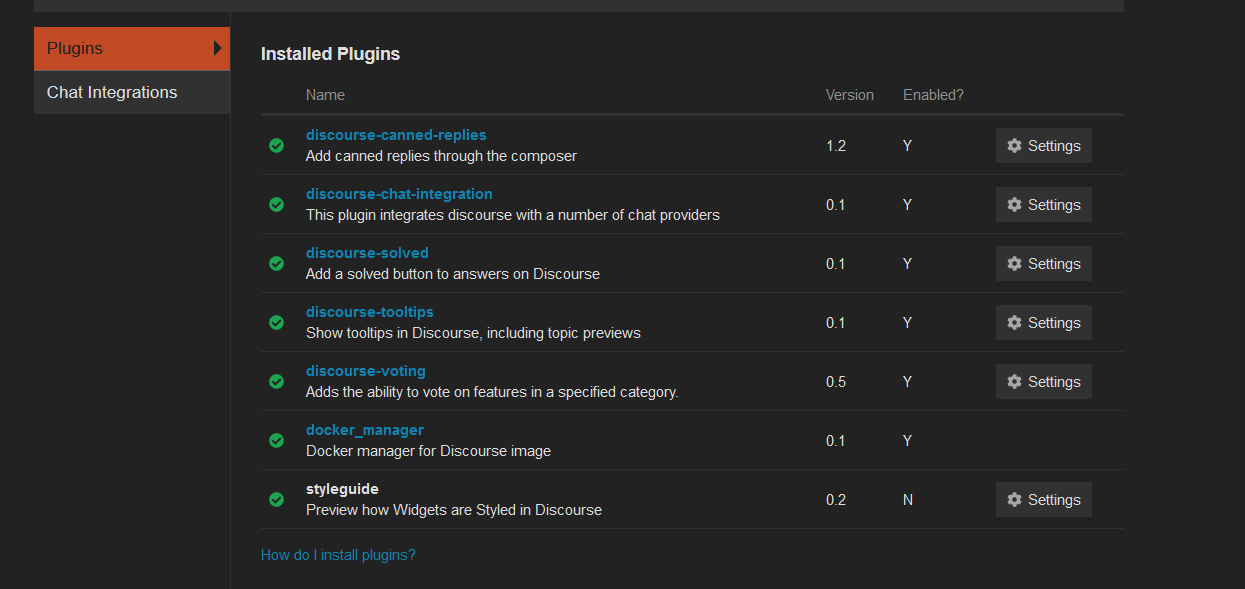The height and width of the screenshot is (589, 1245).
Task: Open the Plugins sidebar tab
Action: [132, 48]
